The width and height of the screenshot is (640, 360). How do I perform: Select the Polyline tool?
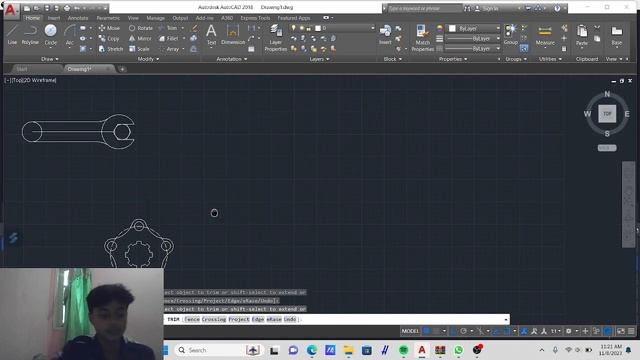coord(30,34)
